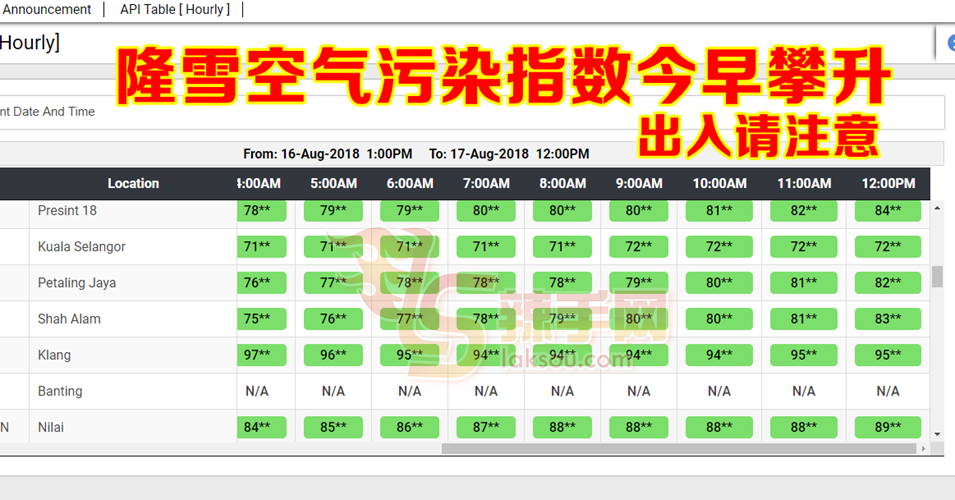Image resolution: width=955 pixels, height=500 pixels.
Task: Click the Location column header
Action: [x=133, y=184]
